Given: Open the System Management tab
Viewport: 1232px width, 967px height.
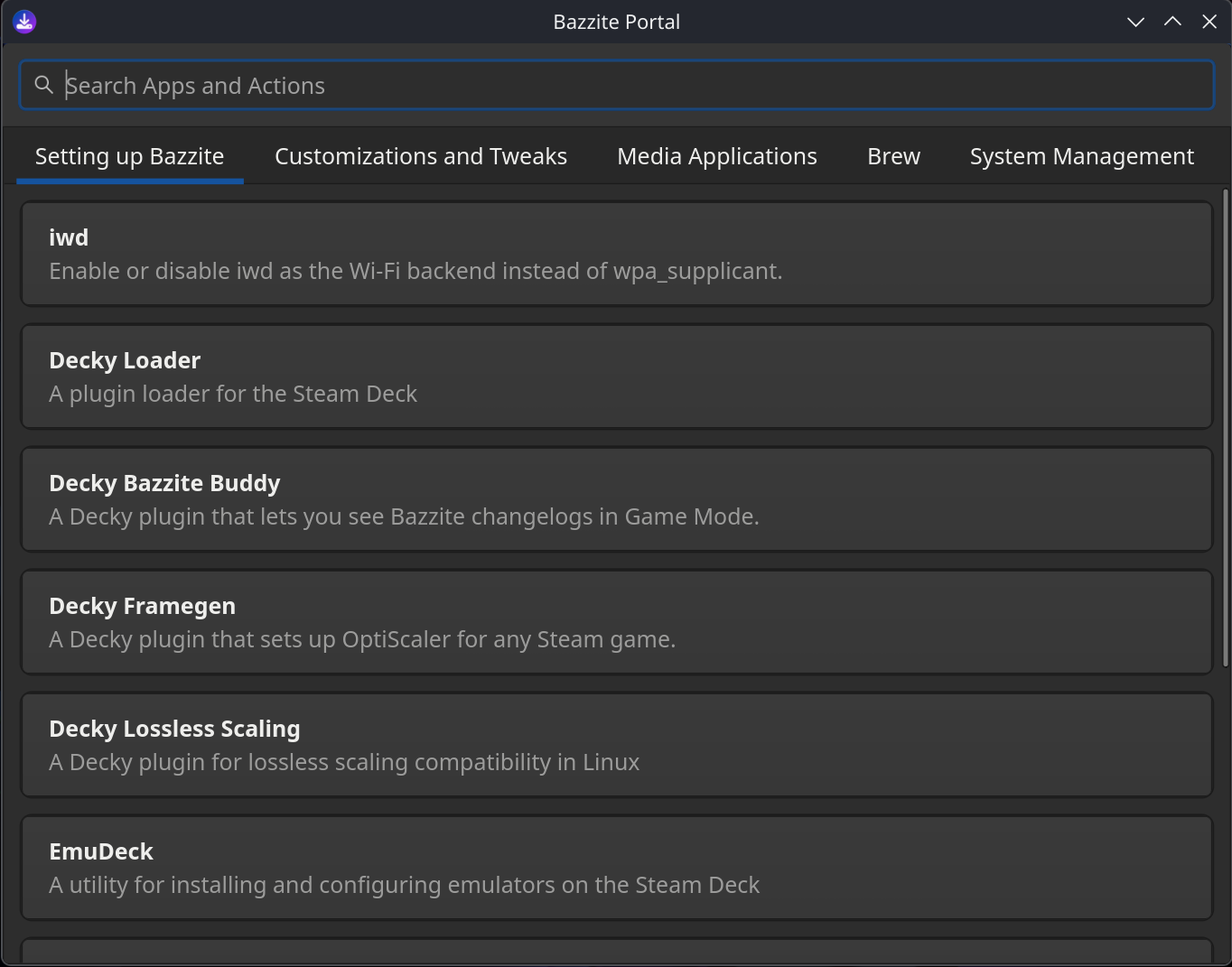Looking at the screenshot, I should [1082, 156].
